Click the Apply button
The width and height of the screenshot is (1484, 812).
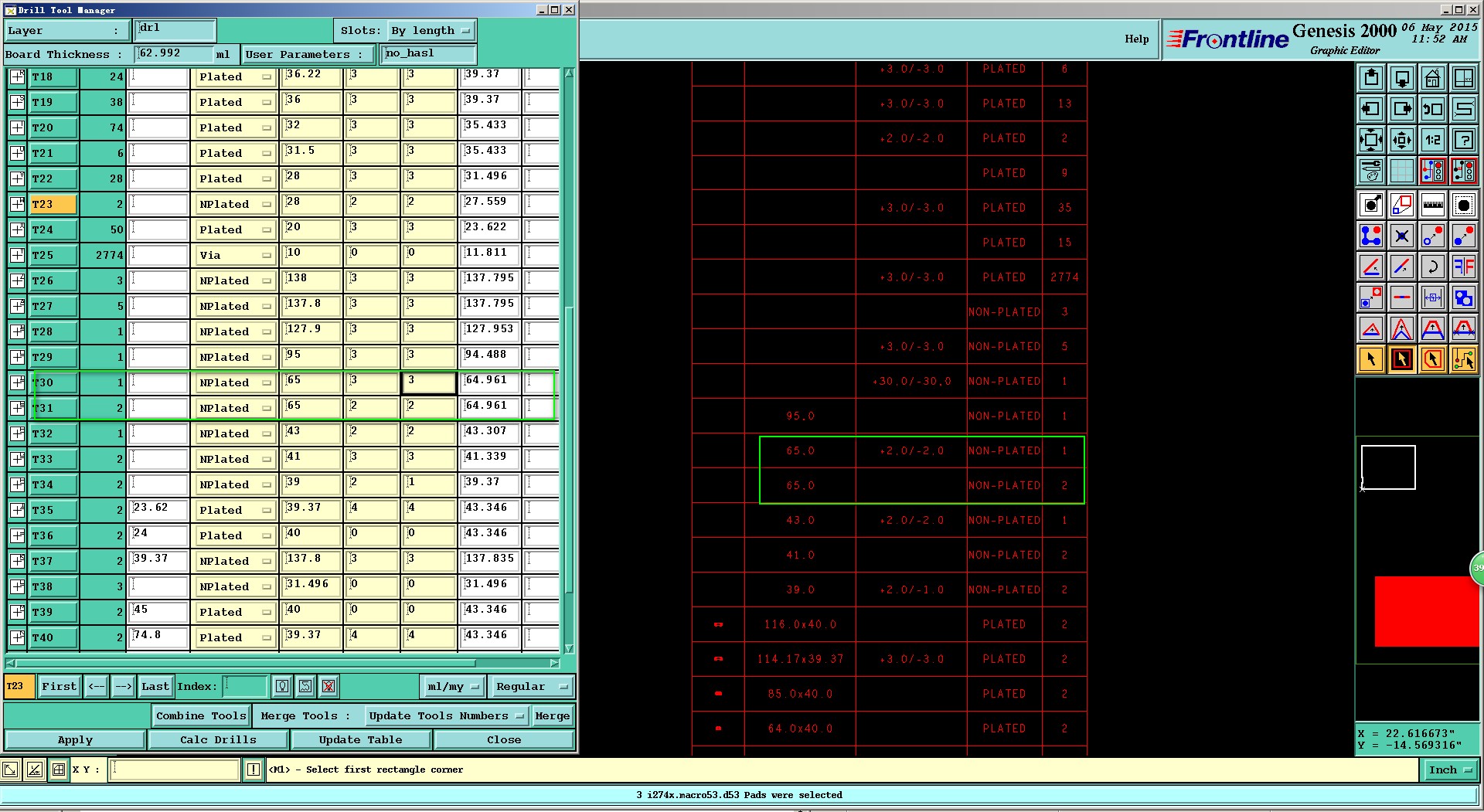75,739
